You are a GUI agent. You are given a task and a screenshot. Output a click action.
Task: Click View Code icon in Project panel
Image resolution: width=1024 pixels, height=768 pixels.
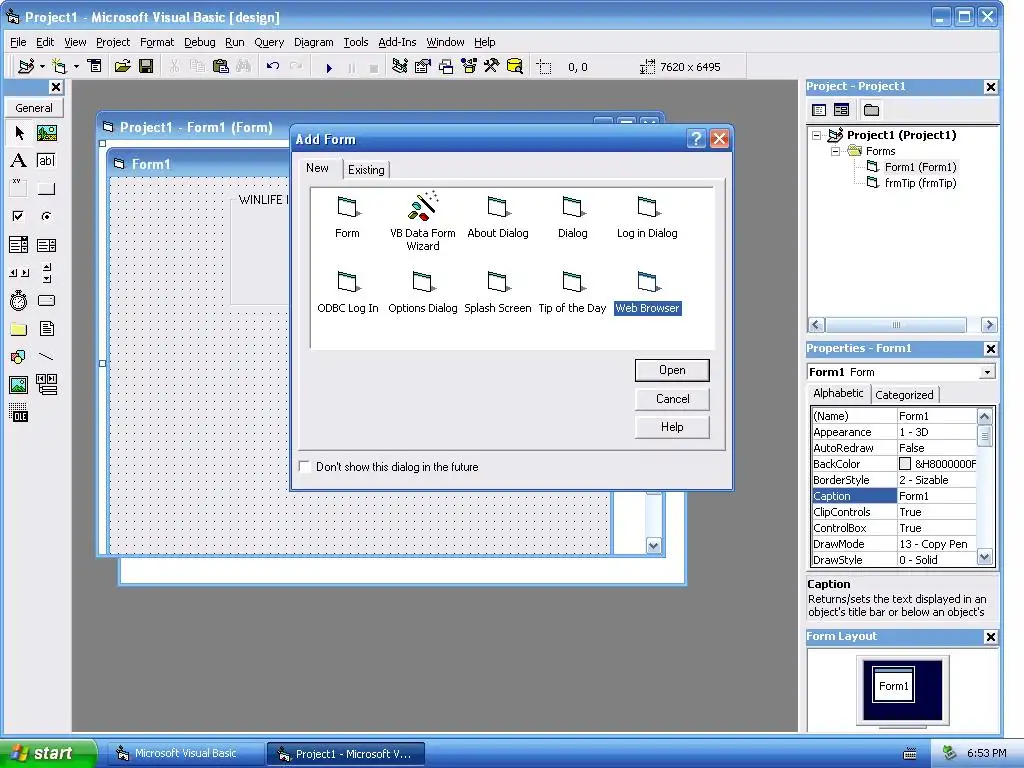(819, 110)
